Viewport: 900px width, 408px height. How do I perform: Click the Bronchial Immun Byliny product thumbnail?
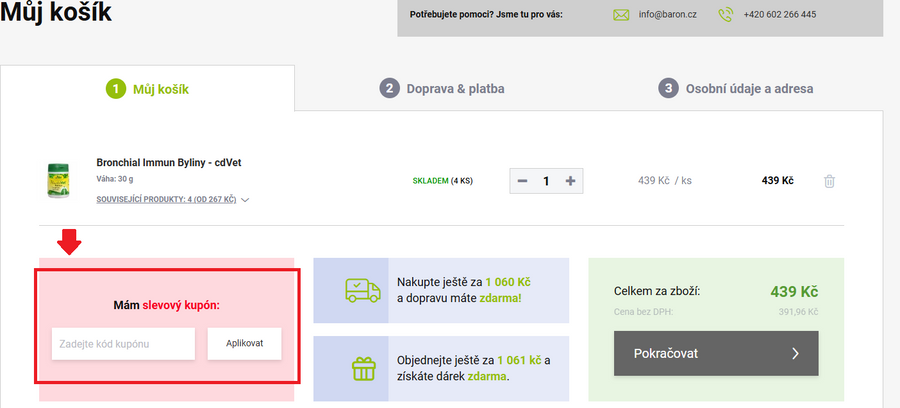(x=62, y=180)
